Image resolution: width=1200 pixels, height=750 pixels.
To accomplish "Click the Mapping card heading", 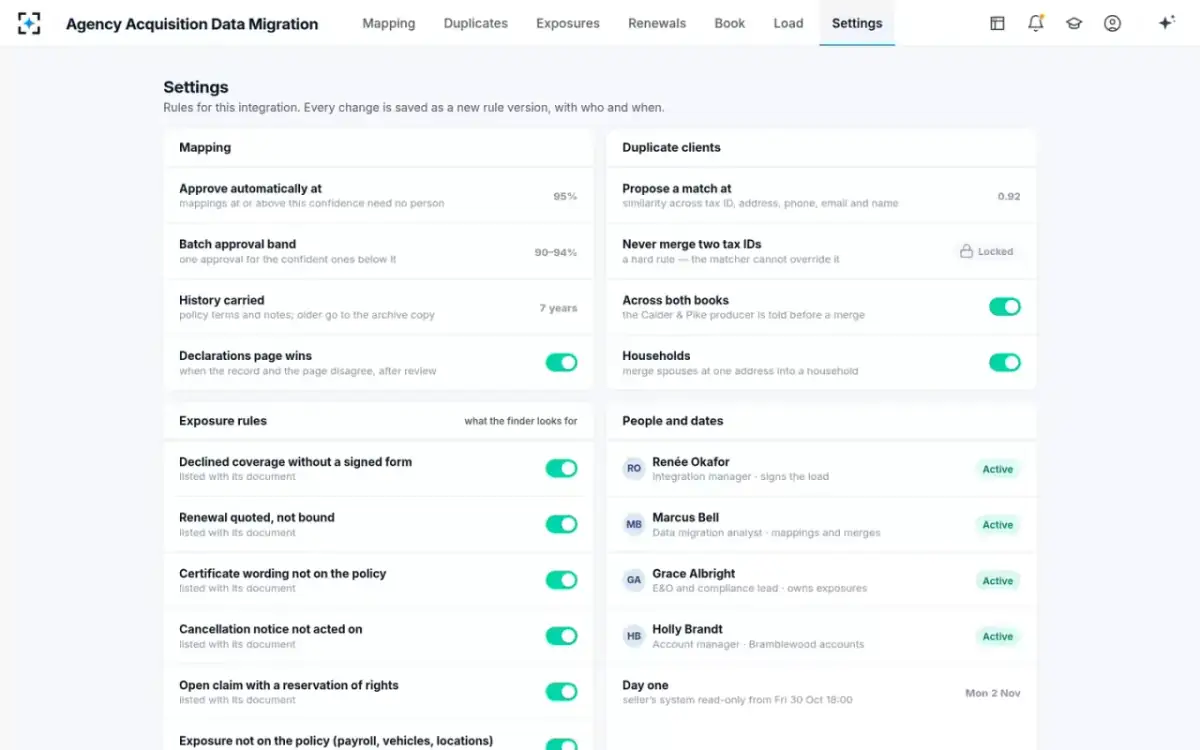I will pos(205,147).
